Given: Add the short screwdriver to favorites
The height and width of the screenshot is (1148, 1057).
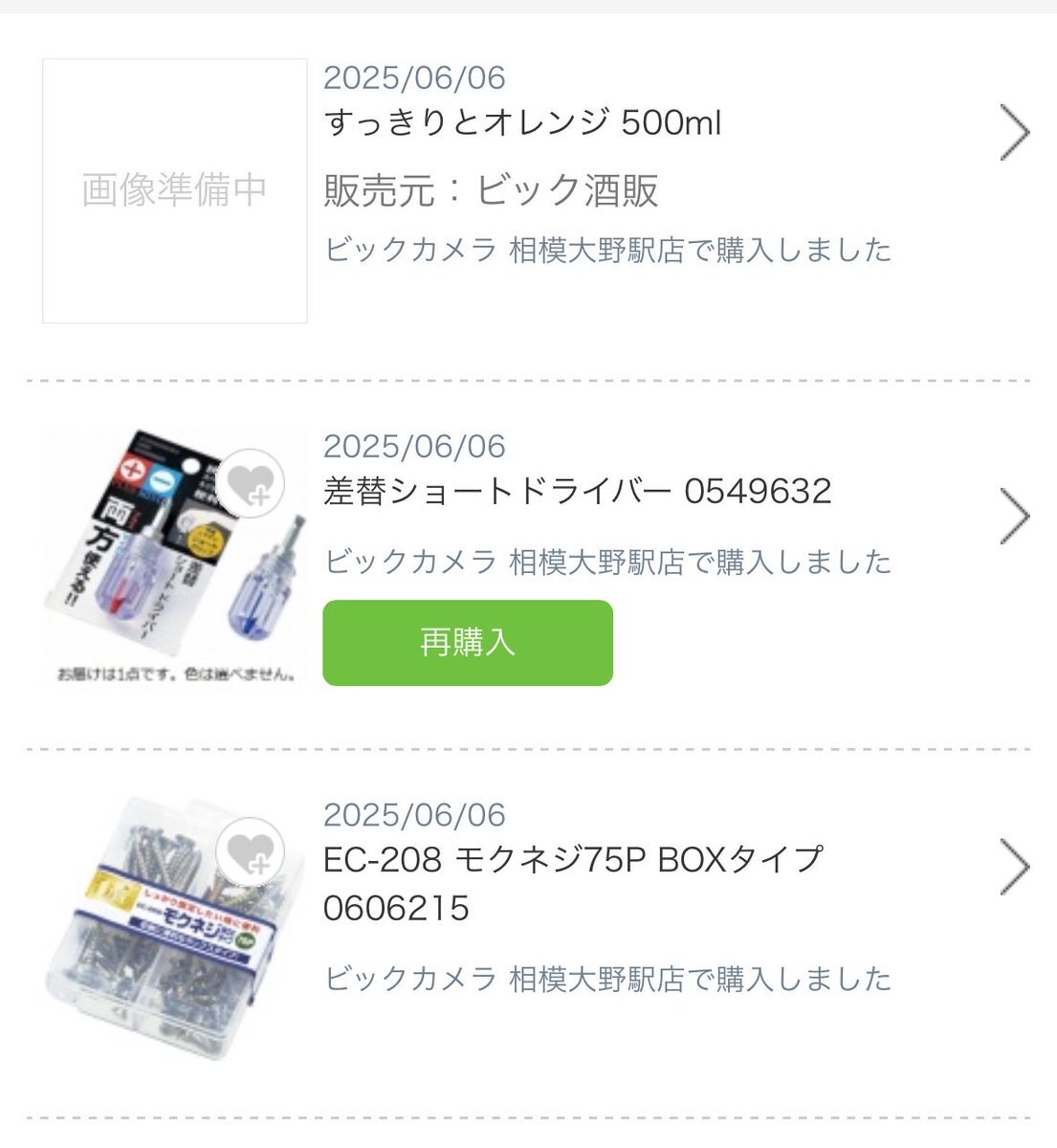Looking at the screenshot, I should [251, 484].
